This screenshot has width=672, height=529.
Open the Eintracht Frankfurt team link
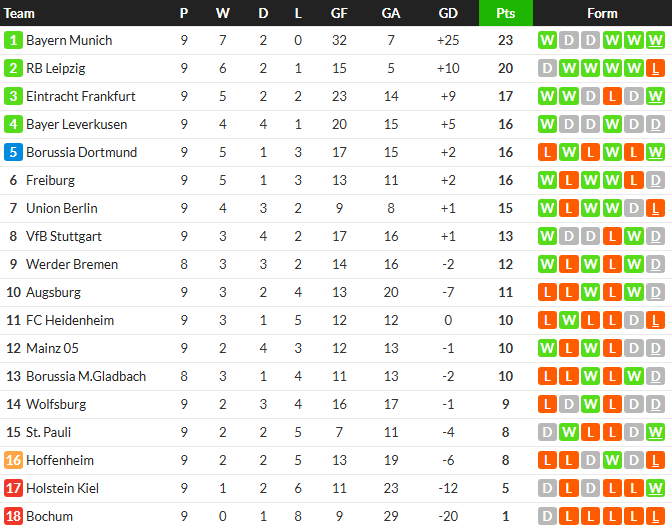pos(80,97)
